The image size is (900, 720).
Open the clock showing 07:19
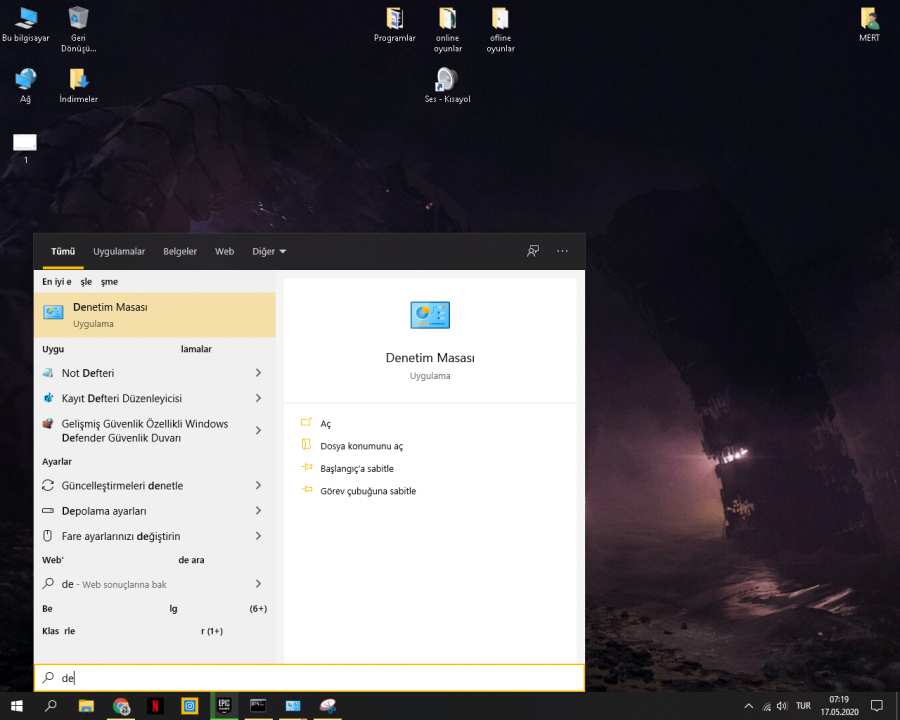(839, 706)
